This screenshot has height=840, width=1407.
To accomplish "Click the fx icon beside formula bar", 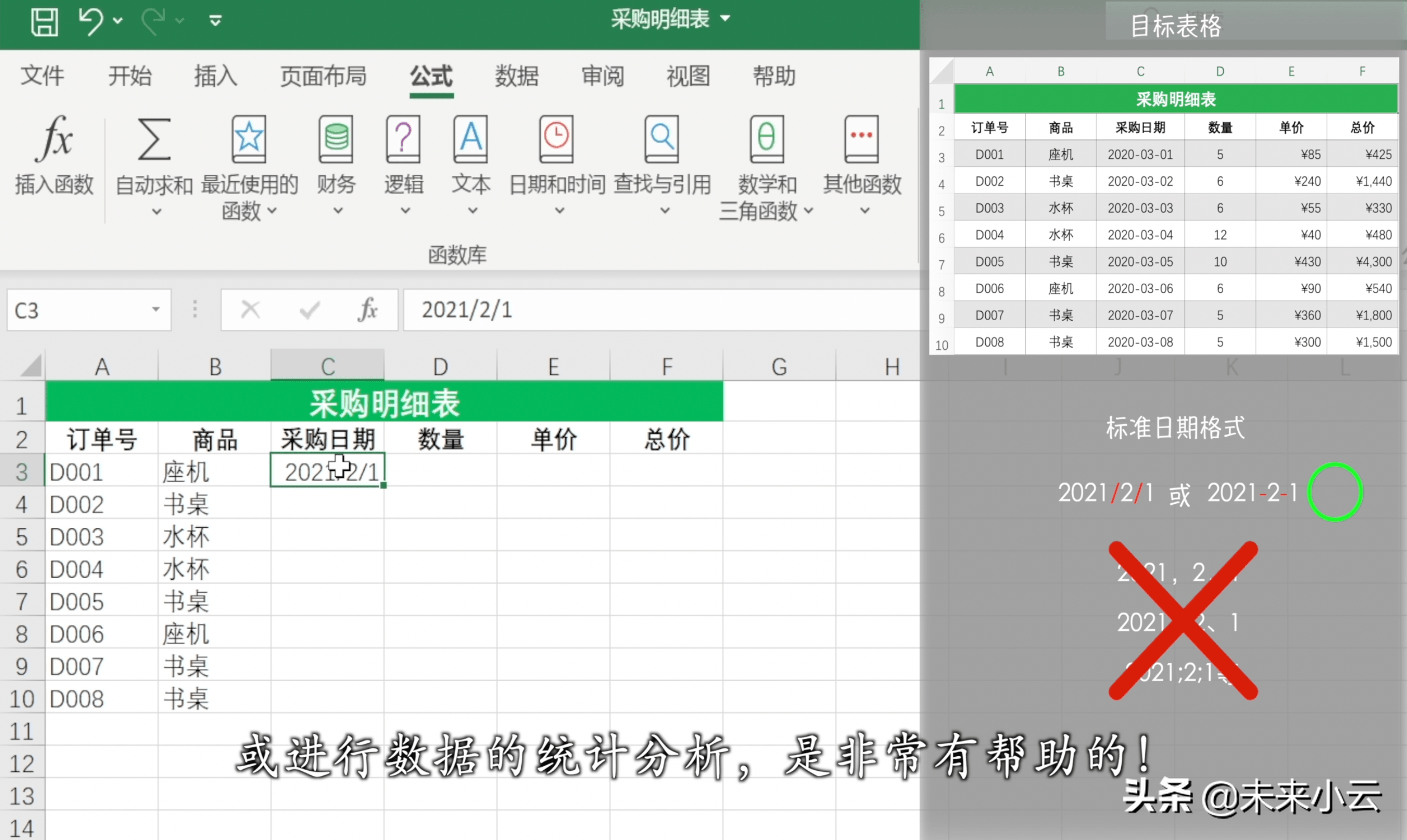I will pos(368,310).
